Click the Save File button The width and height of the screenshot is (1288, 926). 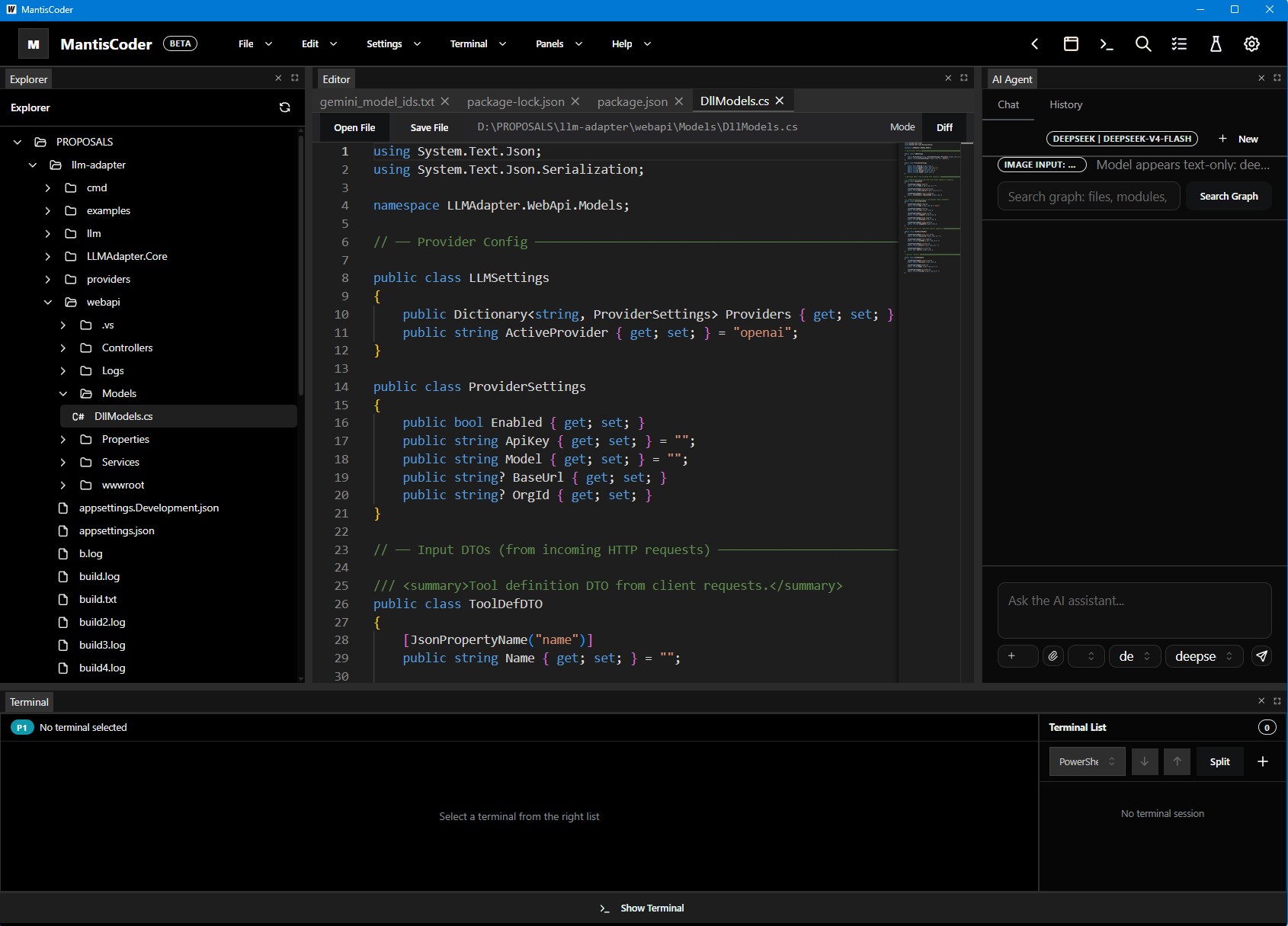pyautogui.click(x=429, y=127)
